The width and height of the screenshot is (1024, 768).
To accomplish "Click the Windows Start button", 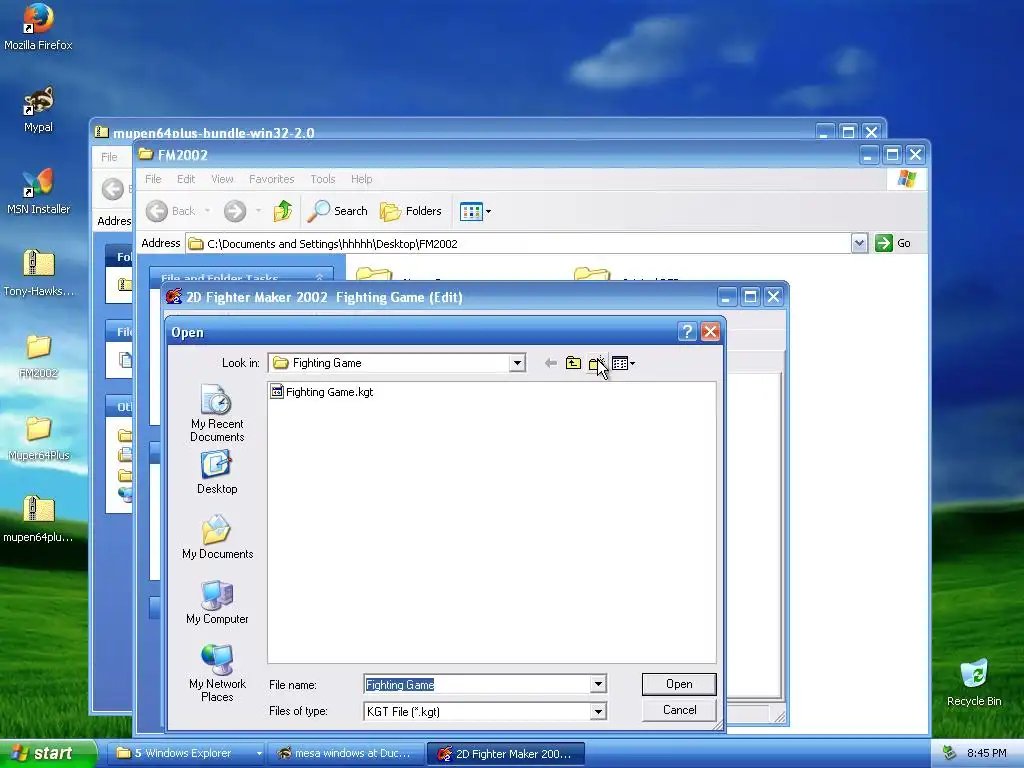I will pyautogui.click(x=47, y=754).
